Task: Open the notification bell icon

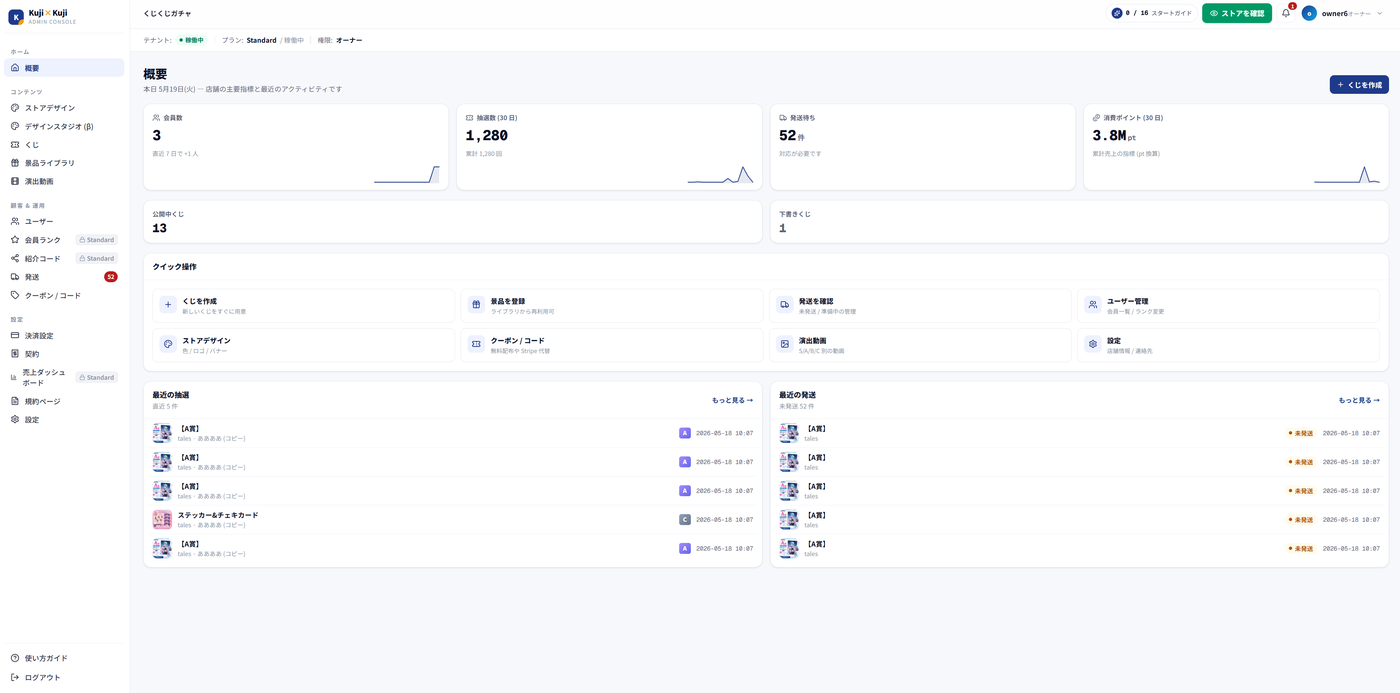Action: [1286, 13]
